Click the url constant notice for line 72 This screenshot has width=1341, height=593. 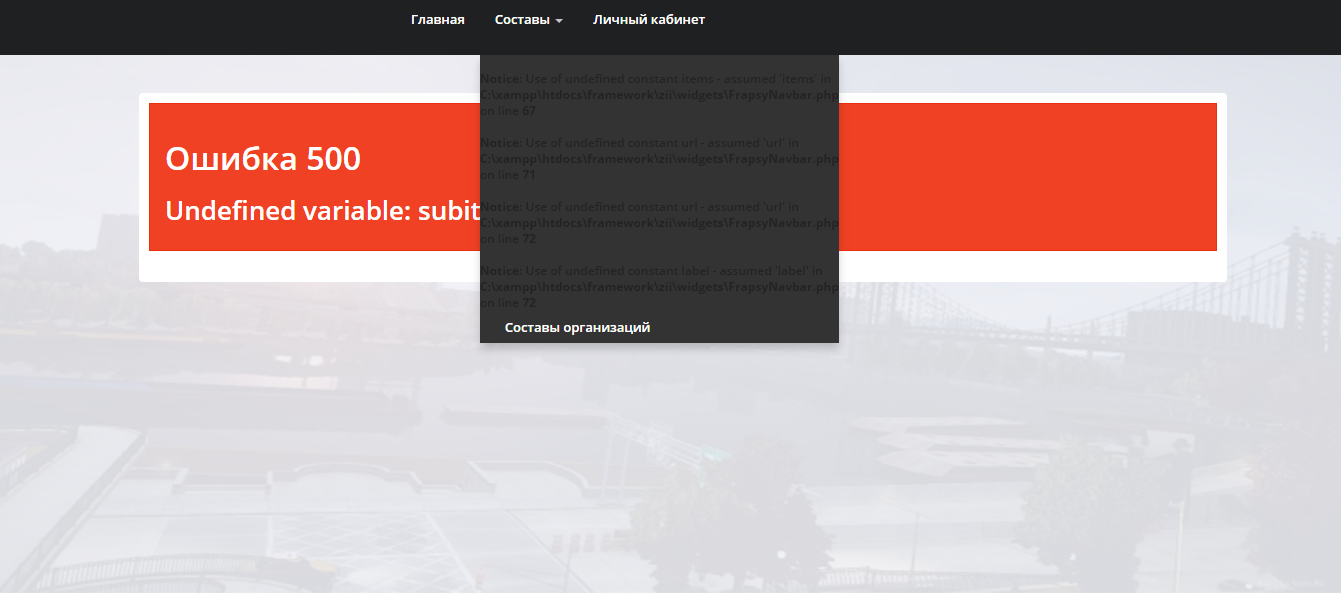pos(659,223)
